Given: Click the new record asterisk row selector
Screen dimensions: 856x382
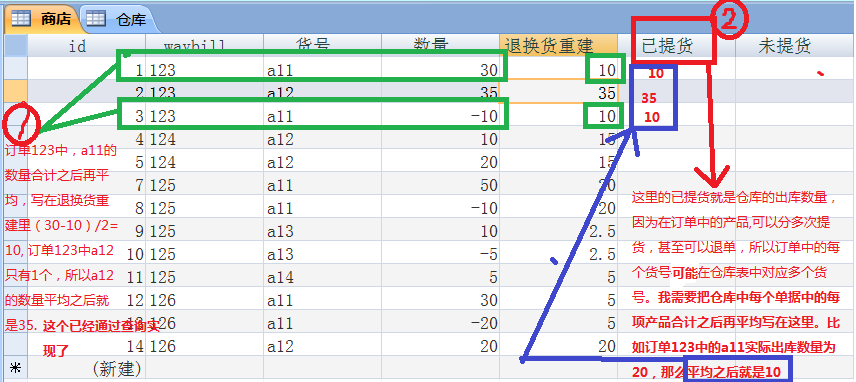Looking at the screenshot, I should click(15, 368).
